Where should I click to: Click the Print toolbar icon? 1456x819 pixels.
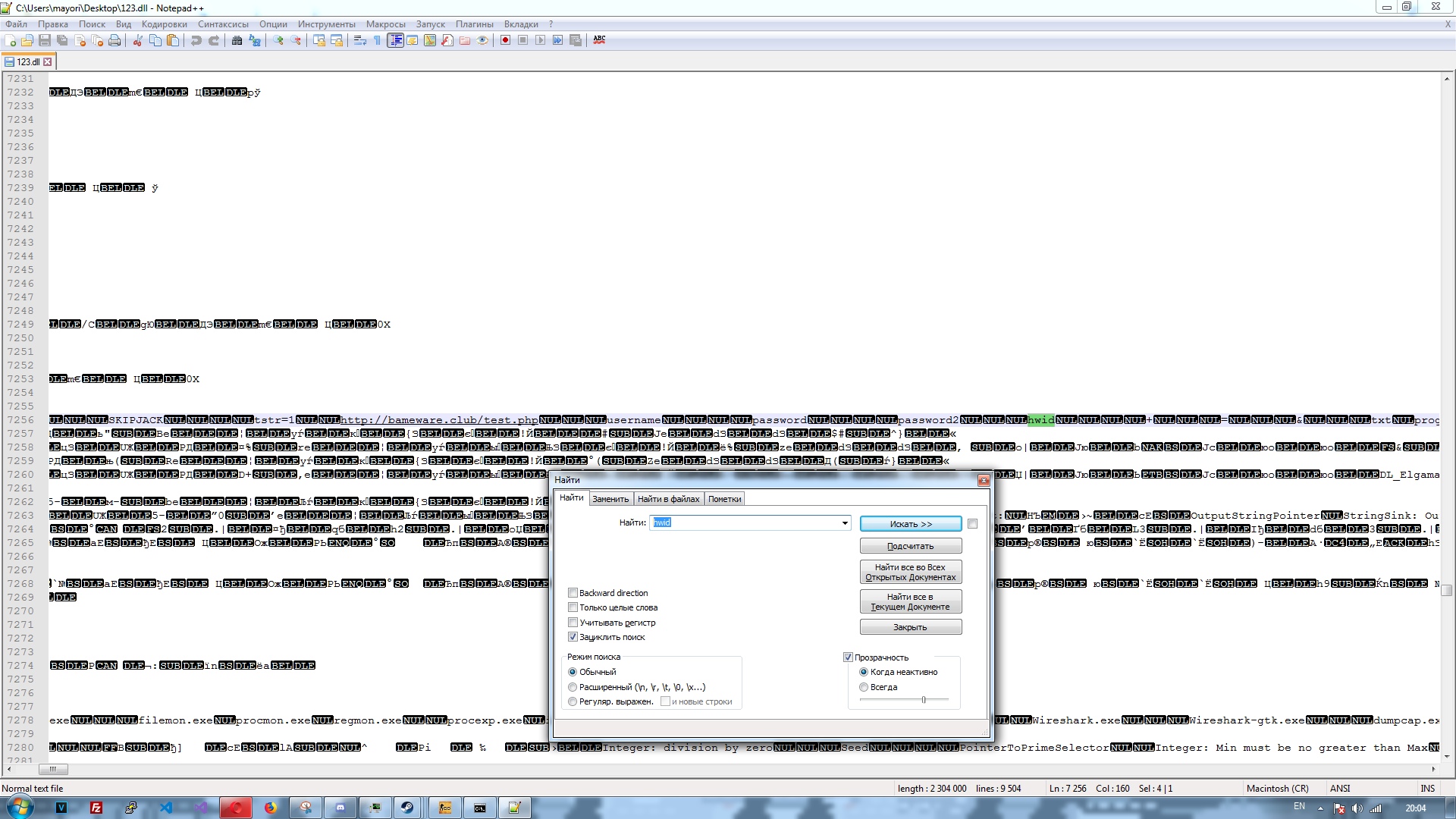click(115, 40)
